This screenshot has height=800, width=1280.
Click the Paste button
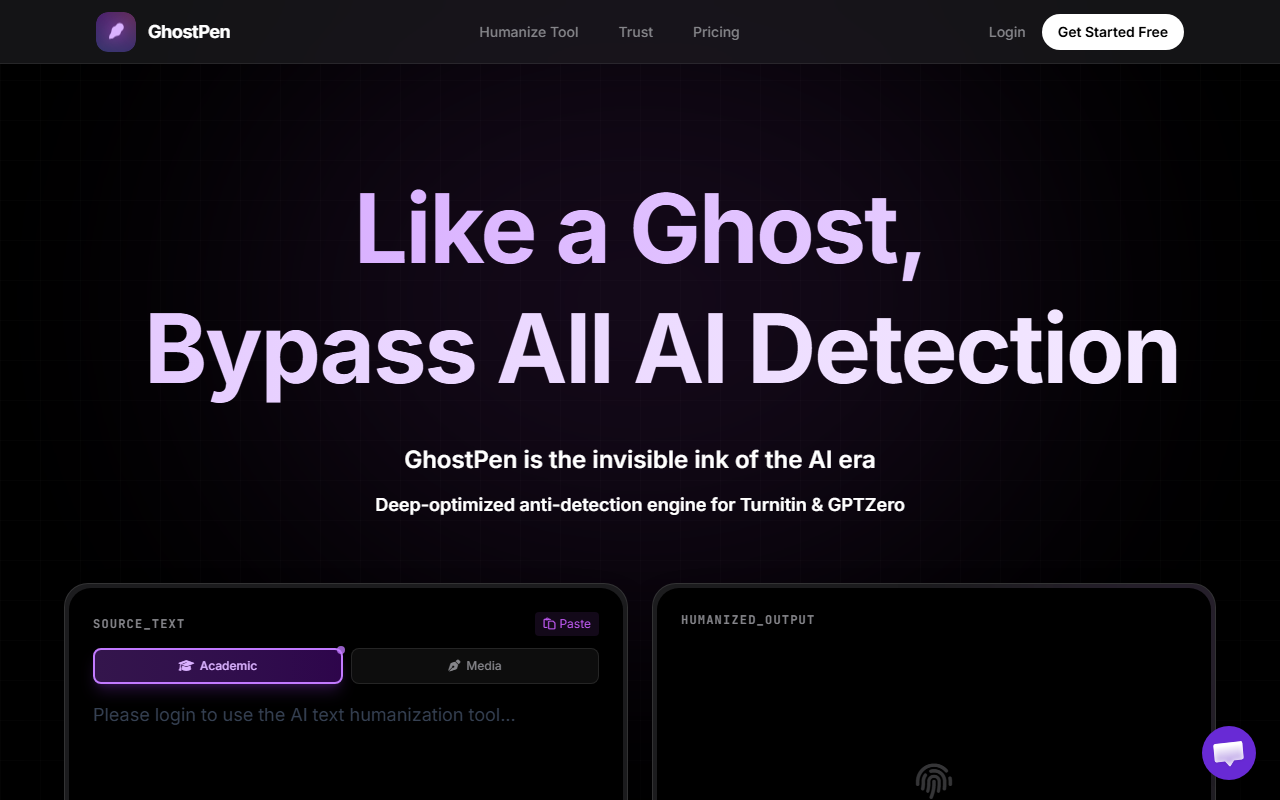[567, 624]
